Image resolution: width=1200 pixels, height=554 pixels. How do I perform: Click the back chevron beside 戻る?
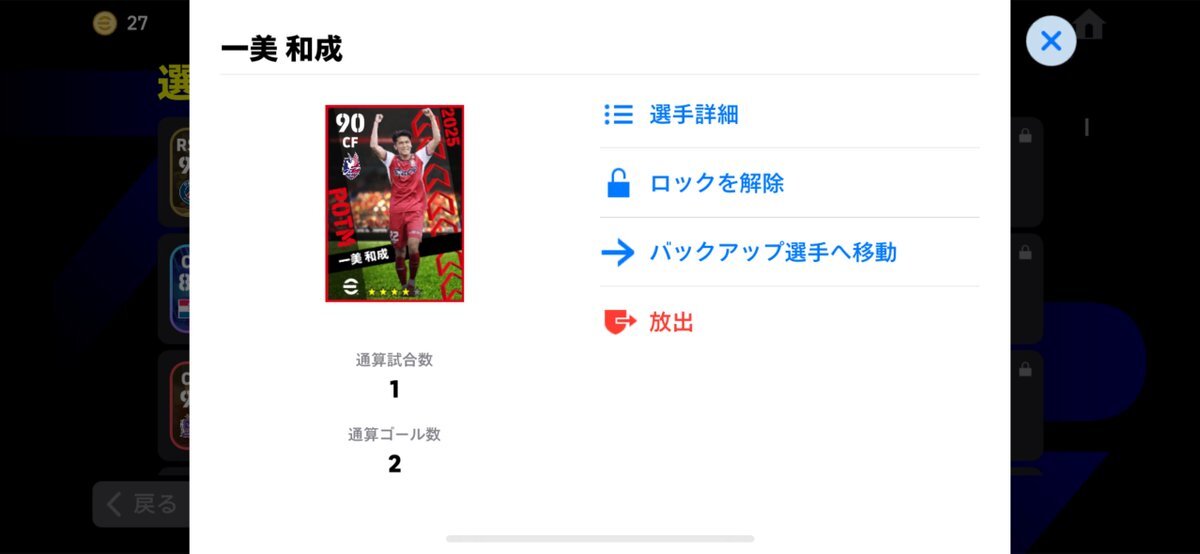tap(115, 504)
